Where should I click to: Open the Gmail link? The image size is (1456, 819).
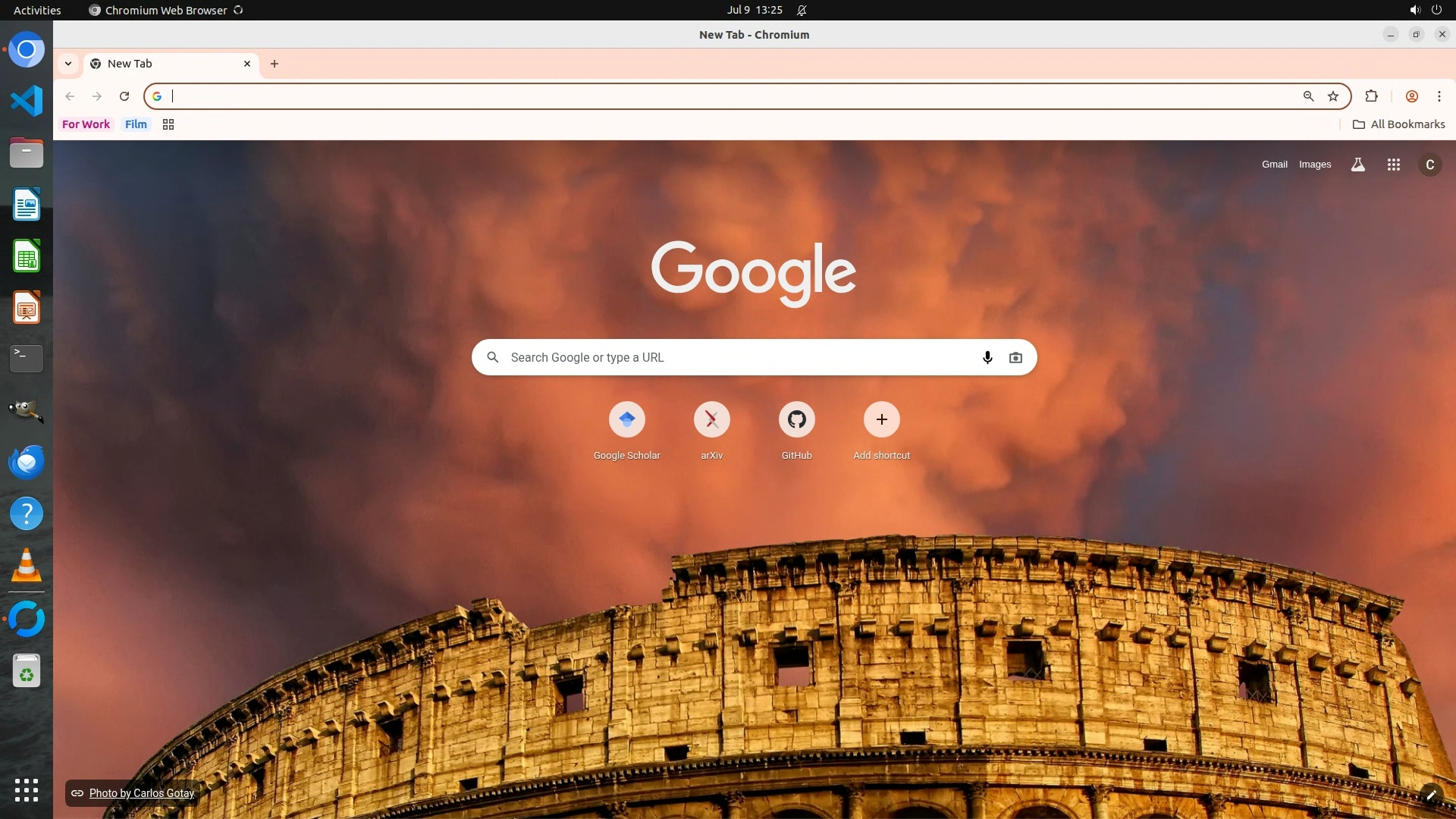[x=1274, y=165]
